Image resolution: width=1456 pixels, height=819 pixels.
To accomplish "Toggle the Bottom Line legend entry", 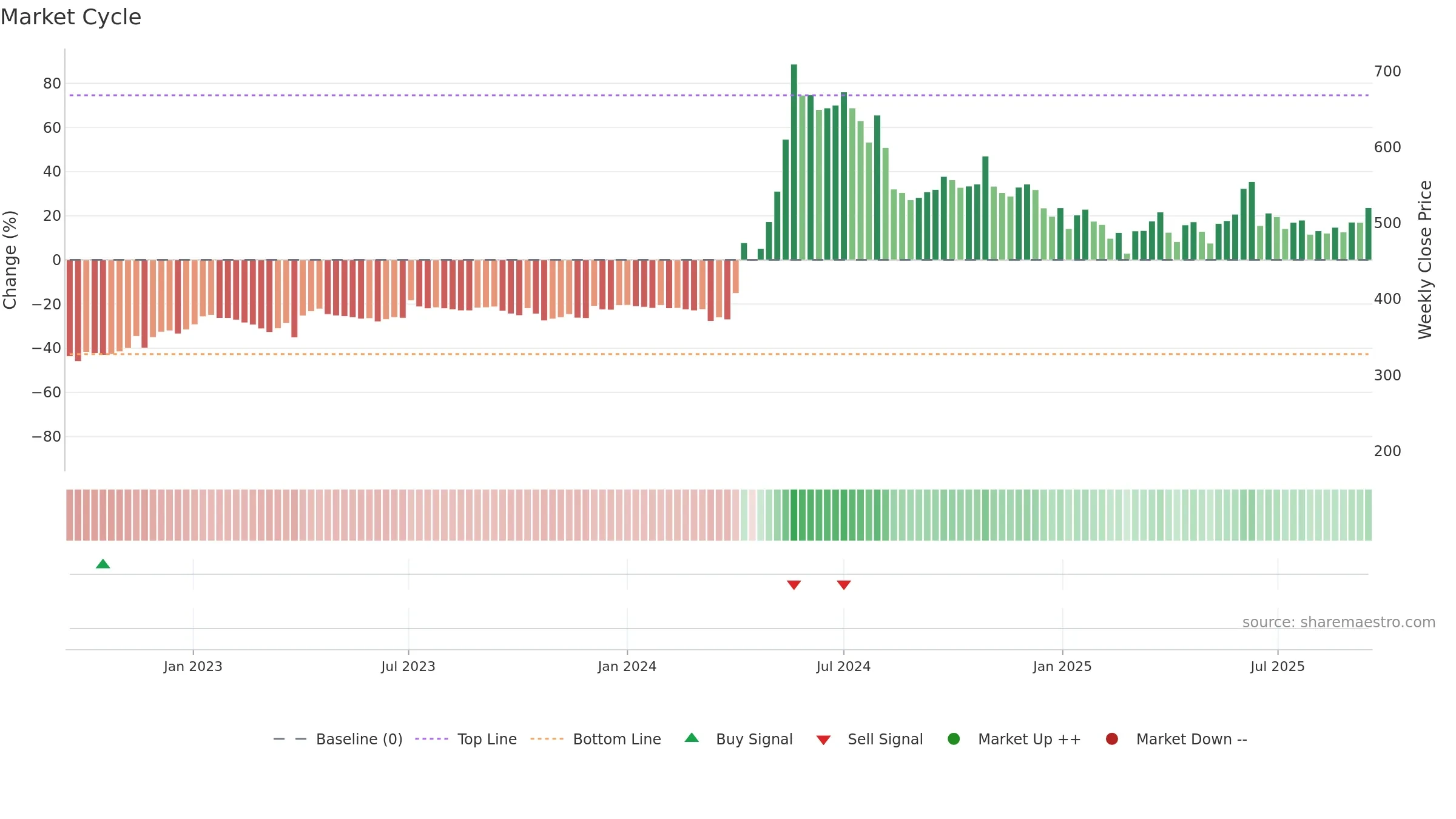I will tap(596, 739).
